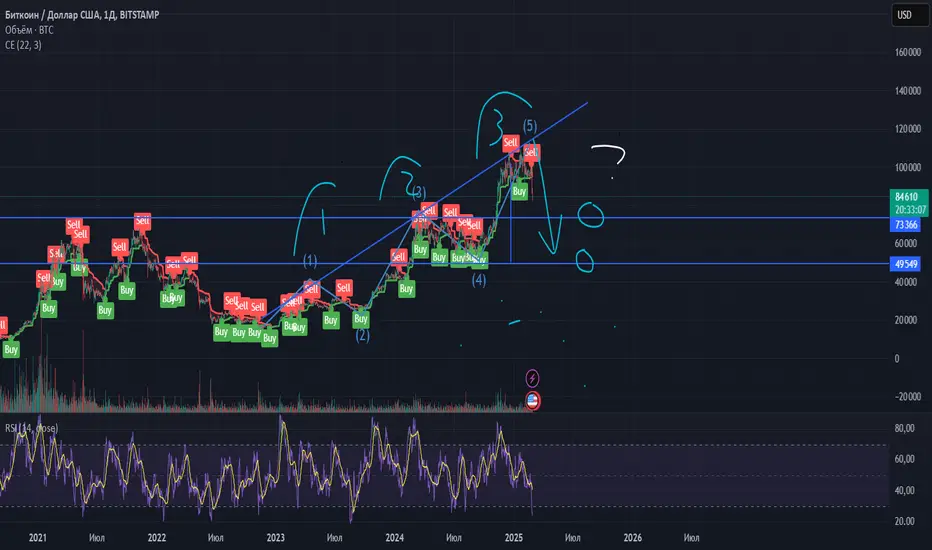Click the 2026 label on time axis
The height and width of the screenshot is (550, 932).
pyautogui.click(x=632, y=538)
